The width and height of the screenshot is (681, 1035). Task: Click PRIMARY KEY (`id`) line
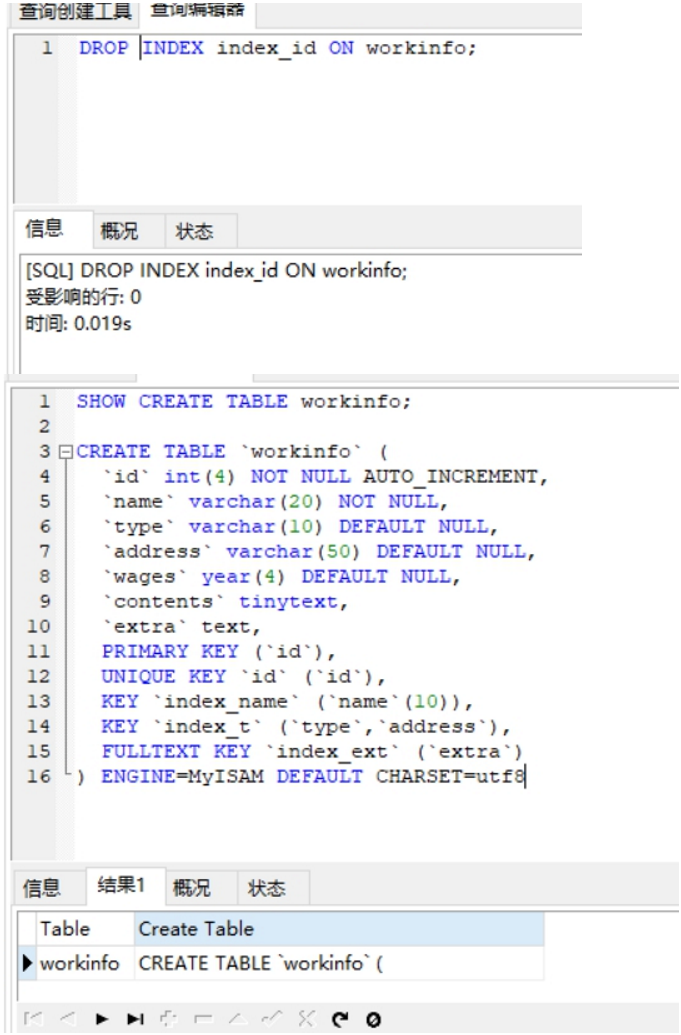pos(218,652)
